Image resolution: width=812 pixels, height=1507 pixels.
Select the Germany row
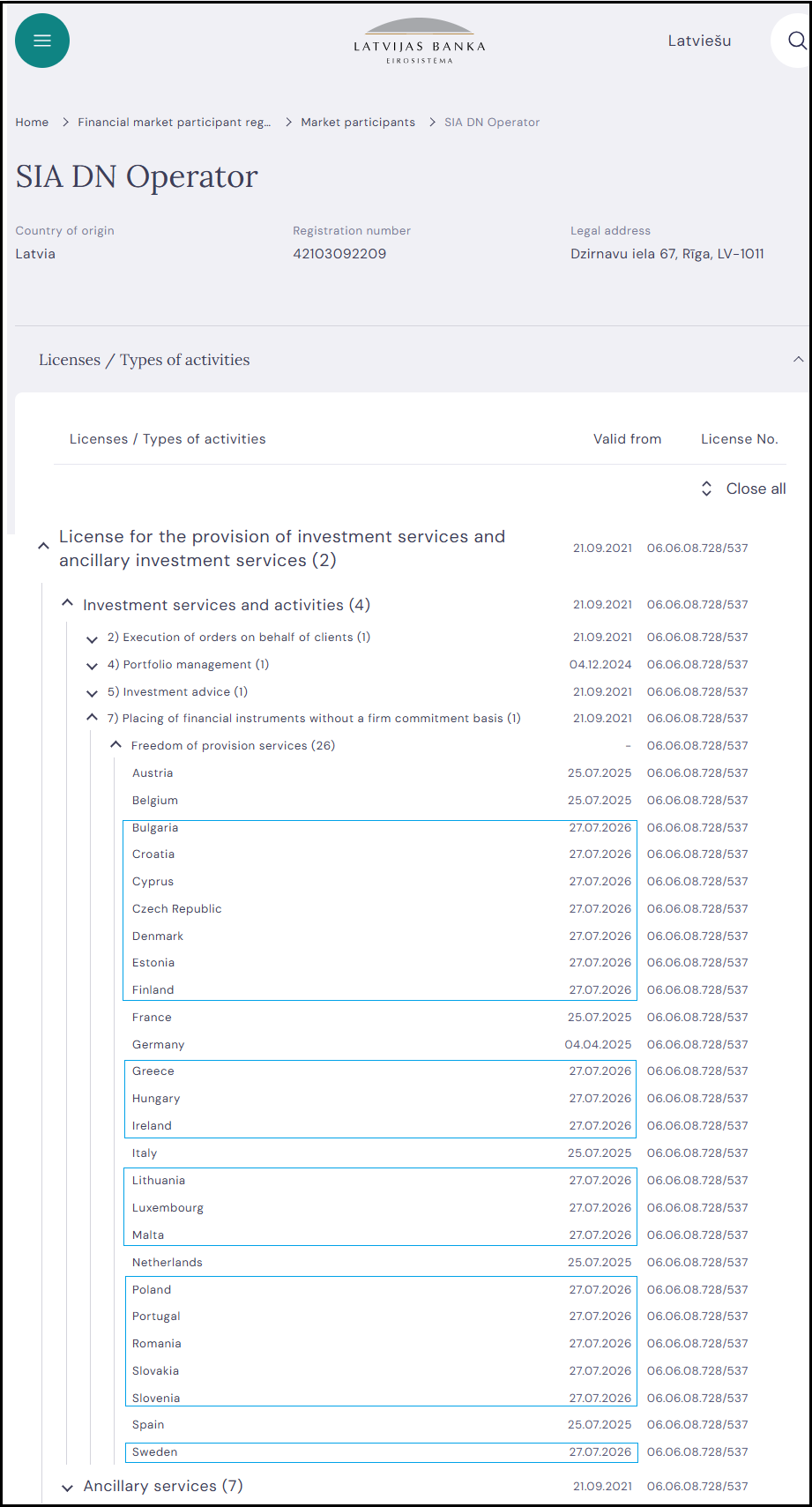click(x=440, y=1044)
